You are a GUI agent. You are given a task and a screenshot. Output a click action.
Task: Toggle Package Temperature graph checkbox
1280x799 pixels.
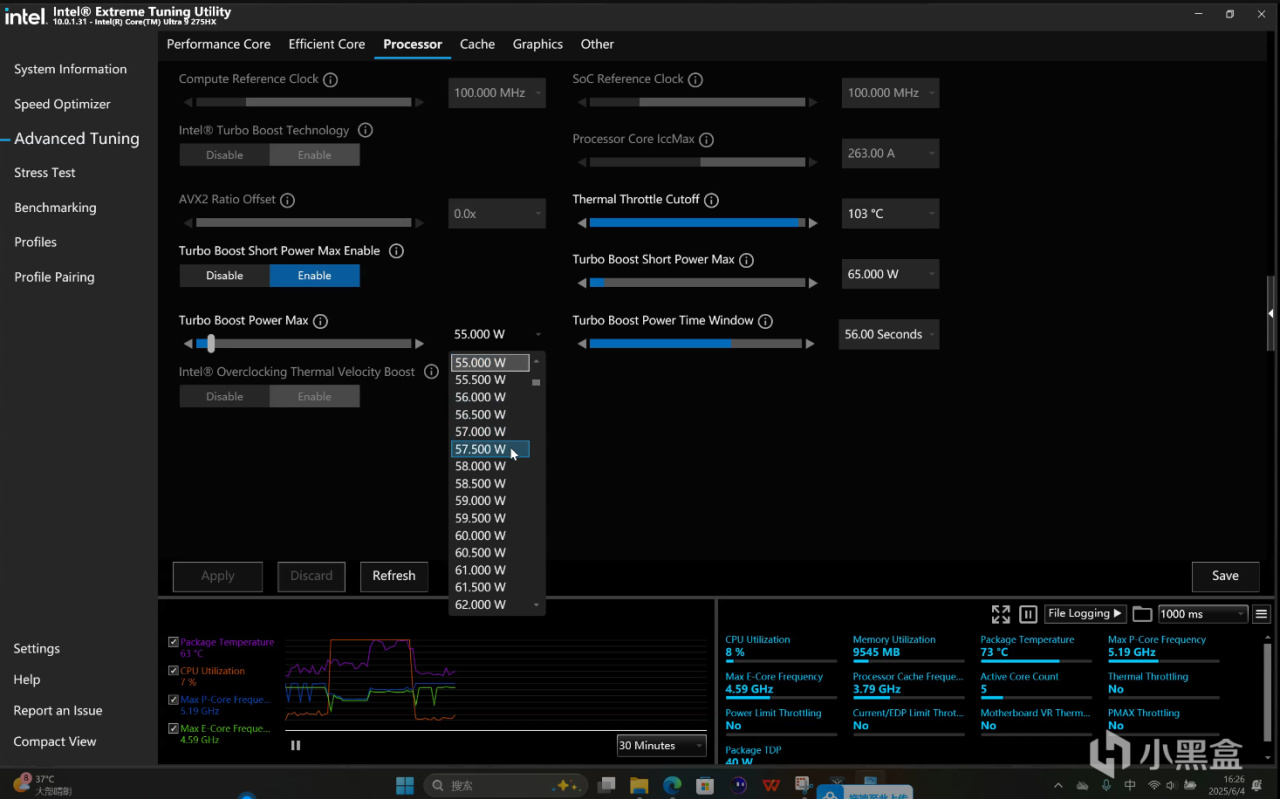point(174,642)
